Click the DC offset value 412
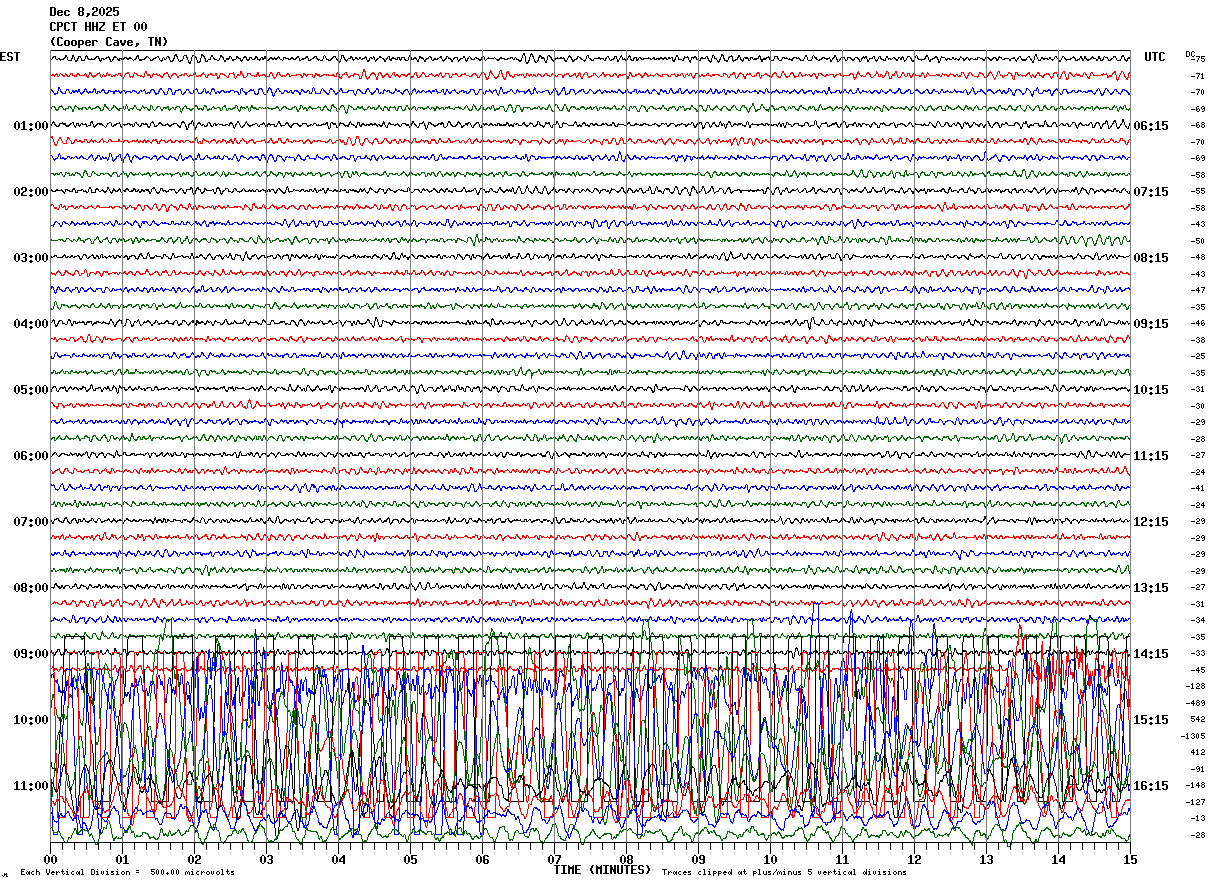1210x886 pixels. (x=1197, y=752)
